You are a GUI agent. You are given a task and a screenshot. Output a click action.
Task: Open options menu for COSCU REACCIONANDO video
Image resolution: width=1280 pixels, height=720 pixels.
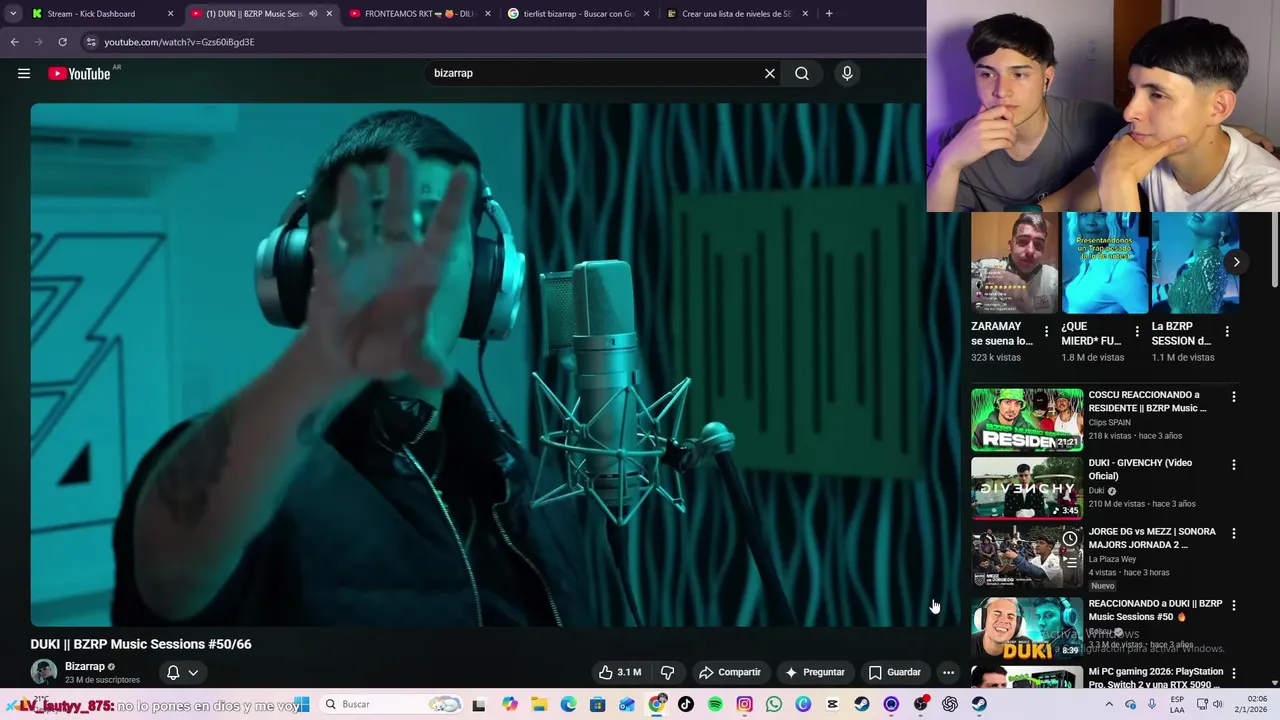click(1233, 397)
